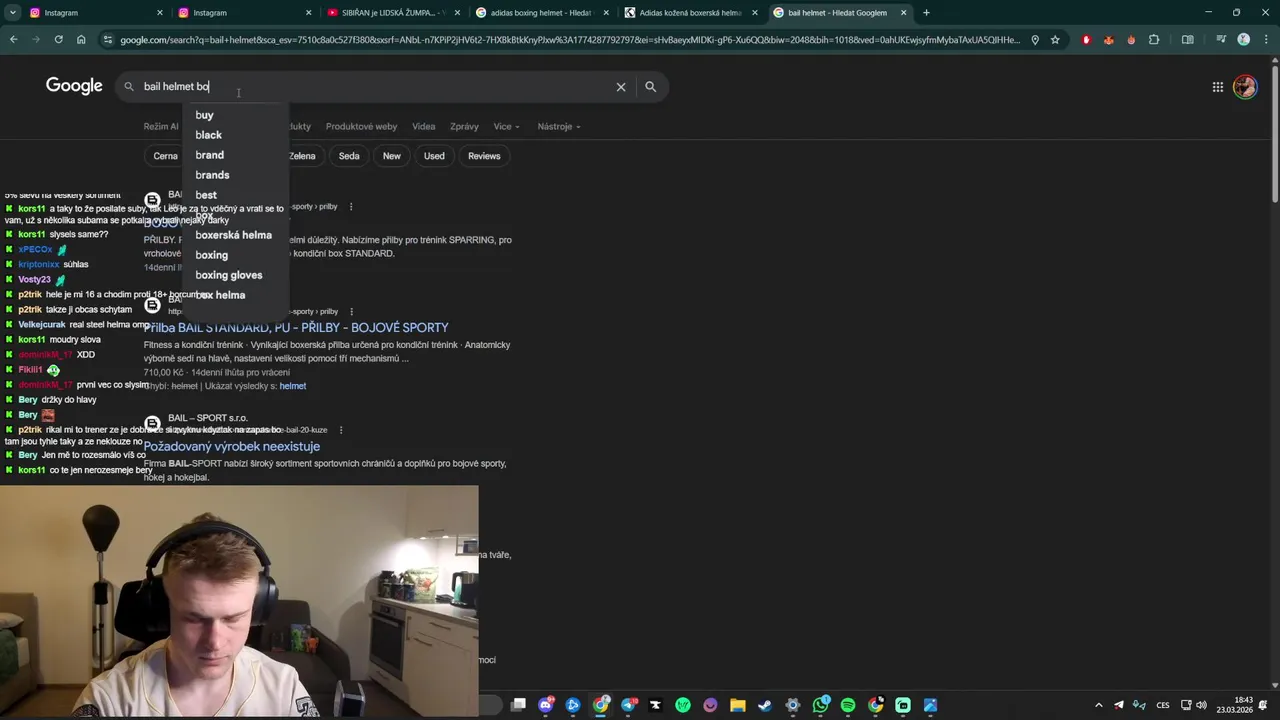Open more options for the Přilba BAIL STANDARD result
Viewport: 1280px width, 720px height.
click(x=351, y=311)
